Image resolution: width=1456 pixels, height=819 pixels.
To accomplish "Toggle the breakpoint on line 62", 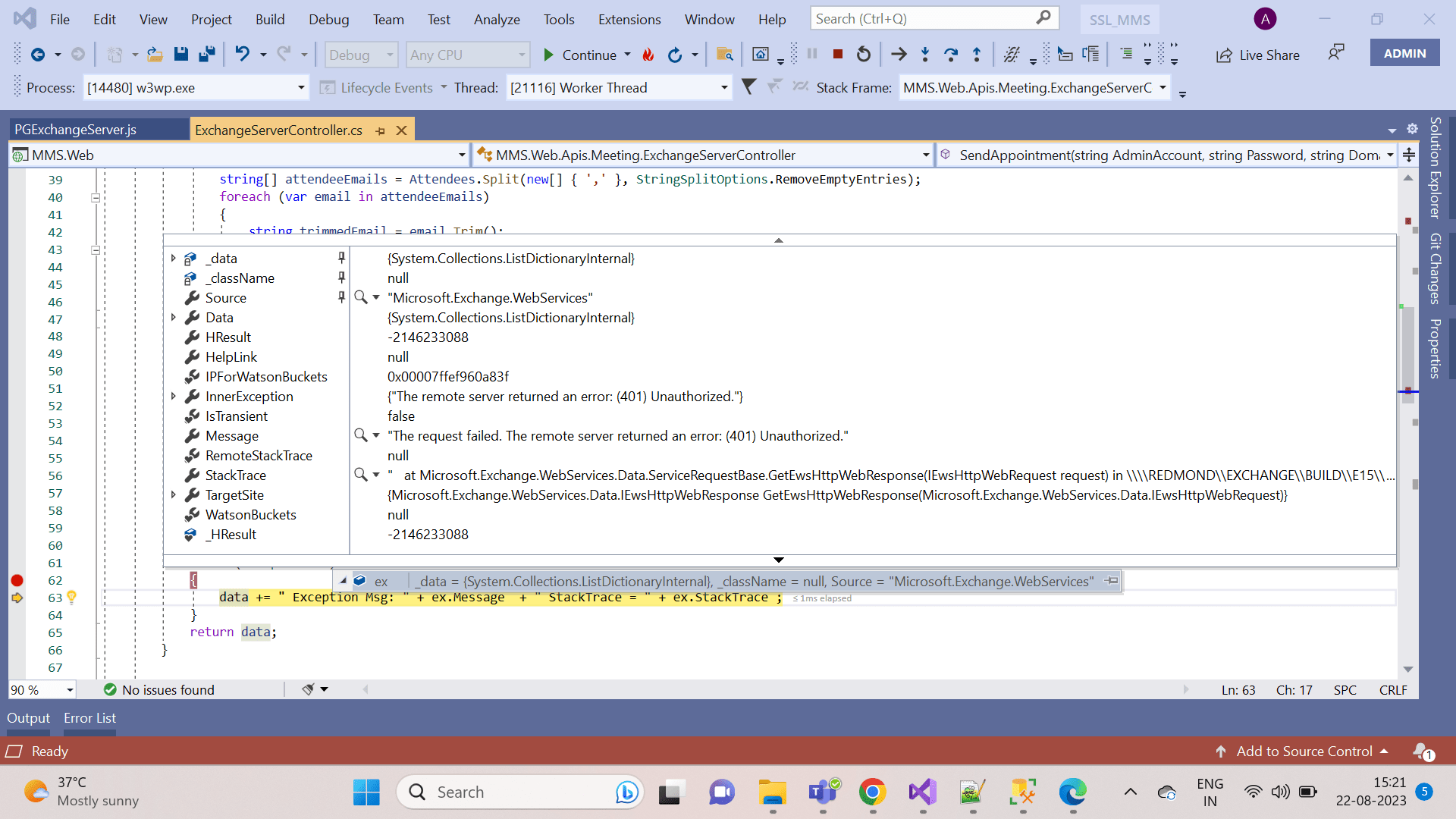I will (17, 580).
